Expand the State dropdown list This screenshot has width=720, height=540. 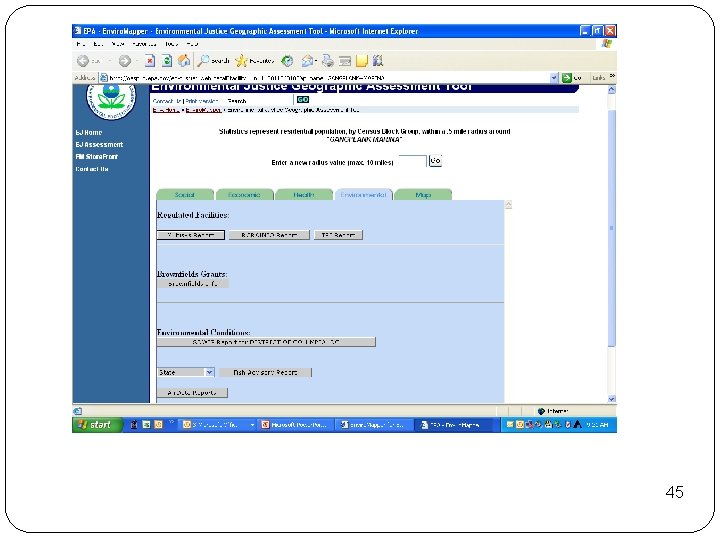(x=210, y=372)
